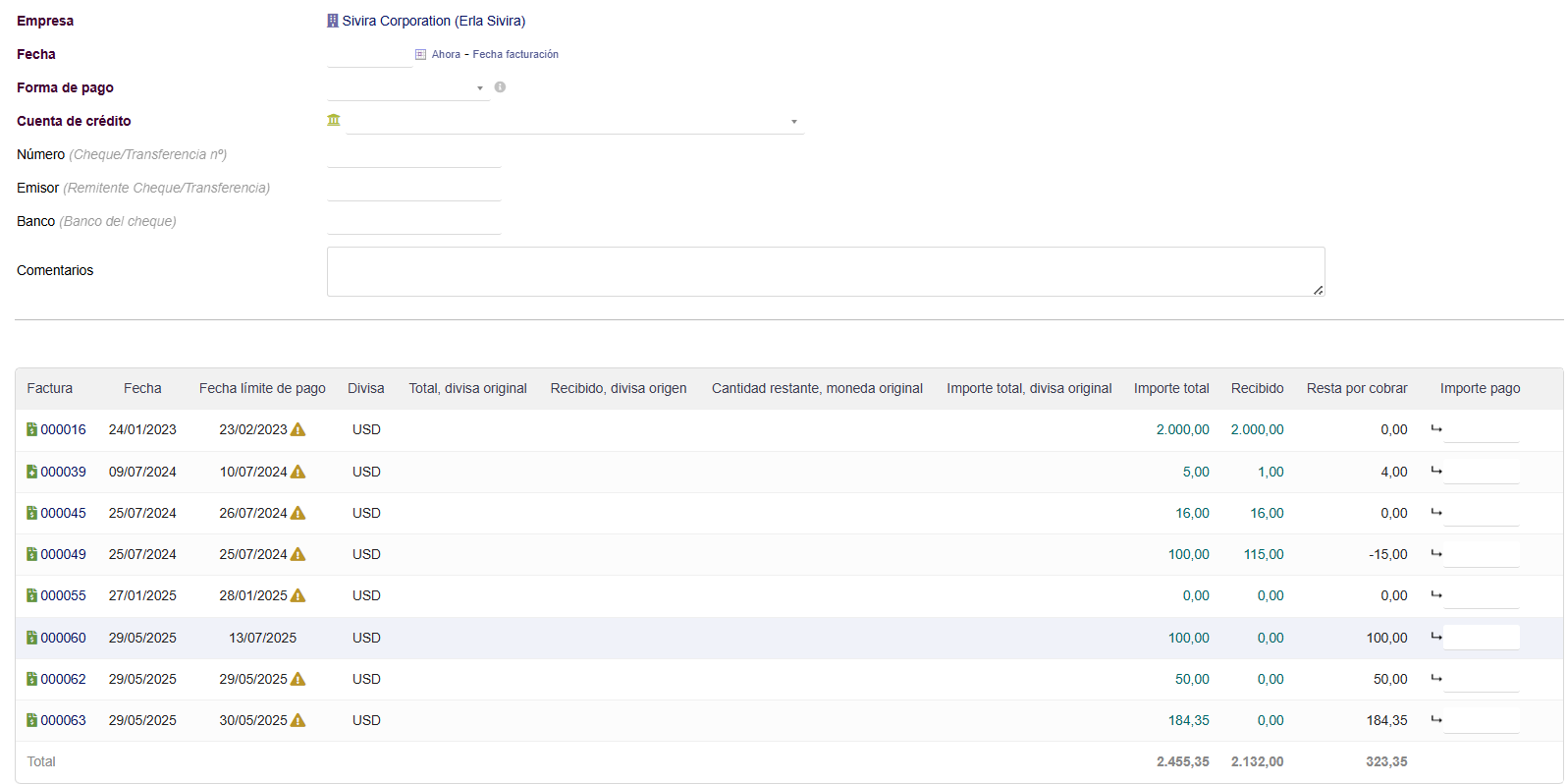Image resolution: width=1568 pixels, height=784 pixels.
Task: Focus the Comentarios text area
Action: pyautogui.click(x=825, y=271)
